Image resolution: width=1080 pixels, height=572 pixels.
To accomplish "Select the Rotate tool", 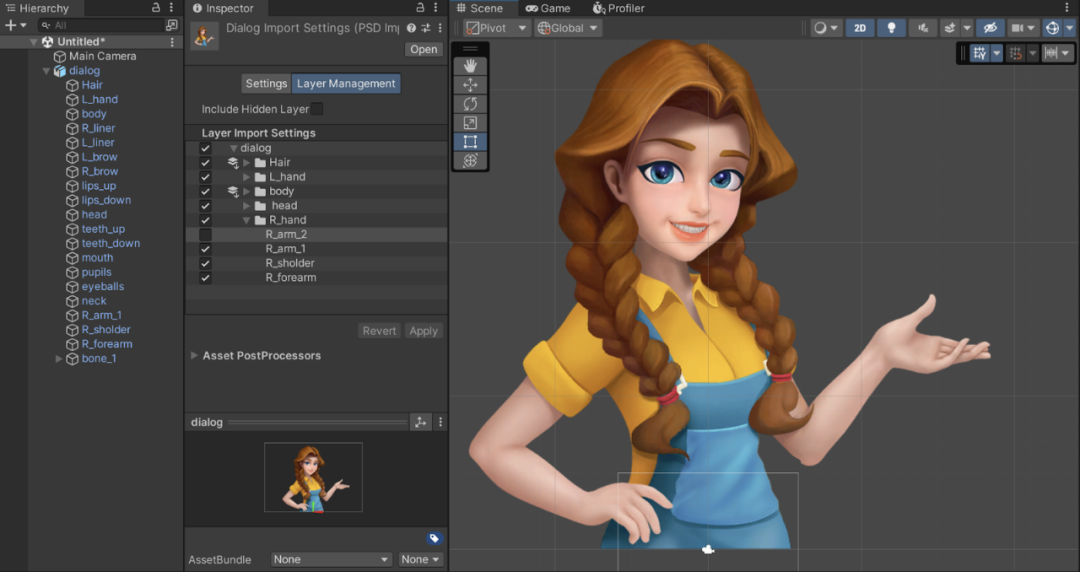I will coord(470,104).
